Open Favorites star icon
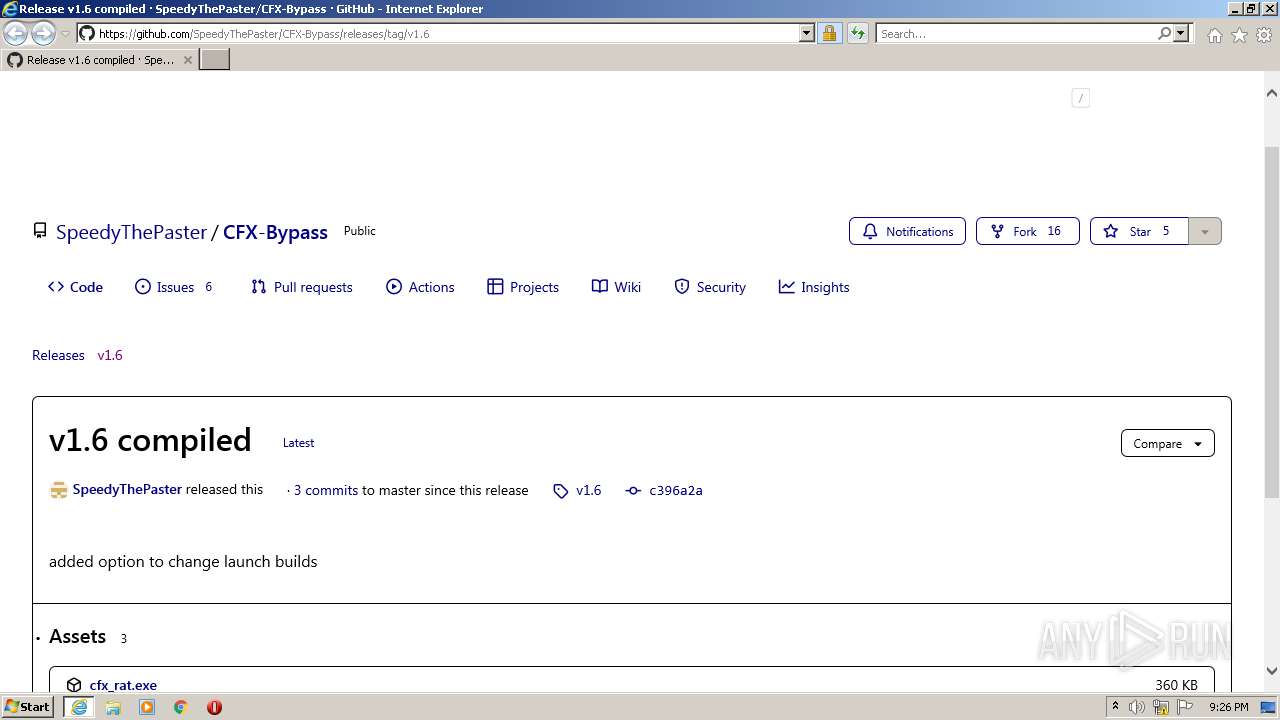The height and width of the screenshot is (720, 1280). (x=1239, y=35)
